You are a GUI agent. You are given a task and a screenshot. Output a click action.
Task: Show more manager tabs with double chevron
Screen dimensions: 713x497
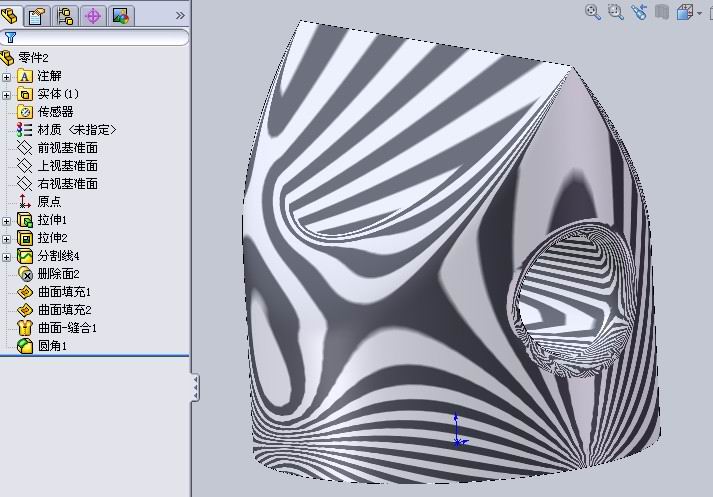[x=180, y=16]
